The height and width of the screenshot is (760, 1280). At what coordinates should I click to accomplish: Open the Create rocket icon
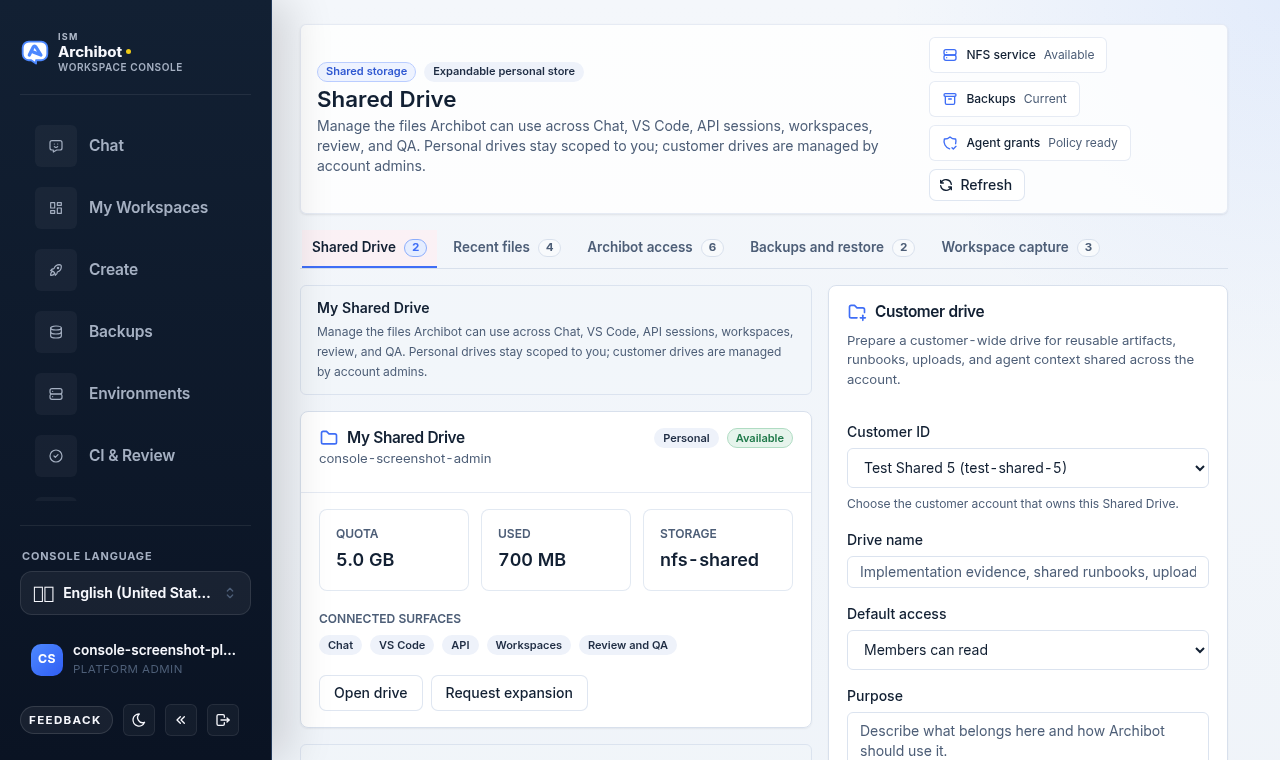56,269
